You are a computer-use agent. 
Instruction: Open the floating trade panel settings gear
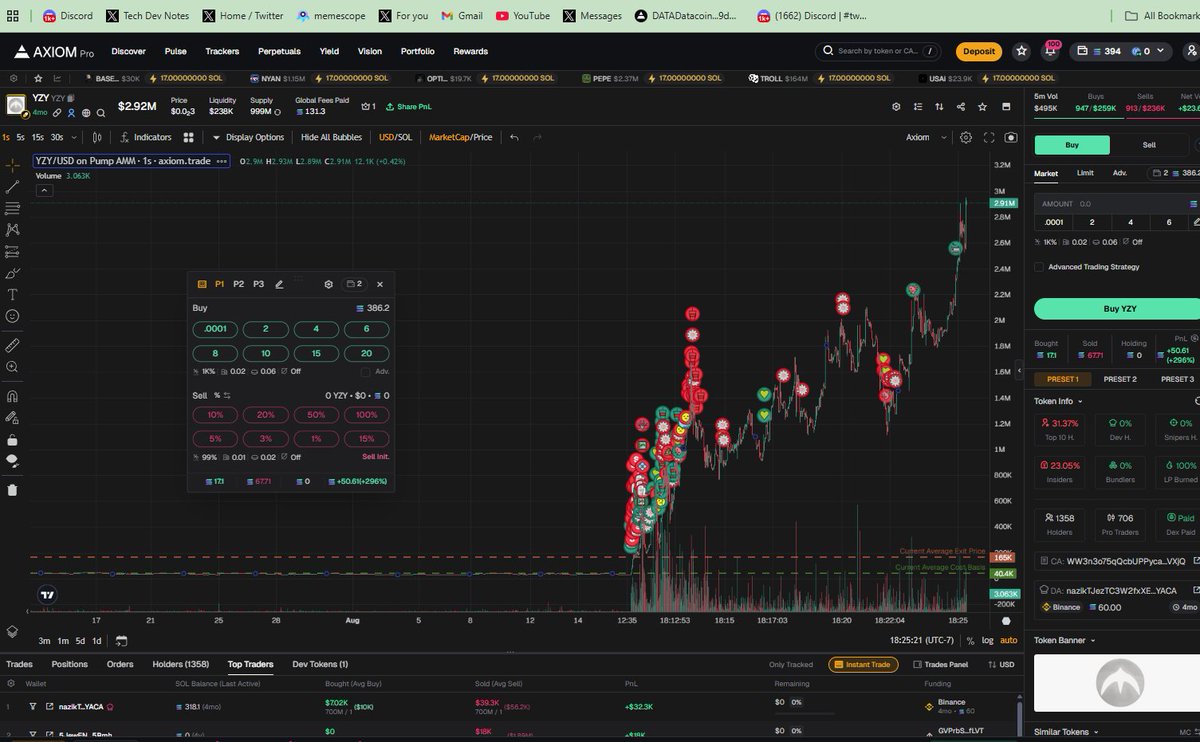(x=328, y=284)
